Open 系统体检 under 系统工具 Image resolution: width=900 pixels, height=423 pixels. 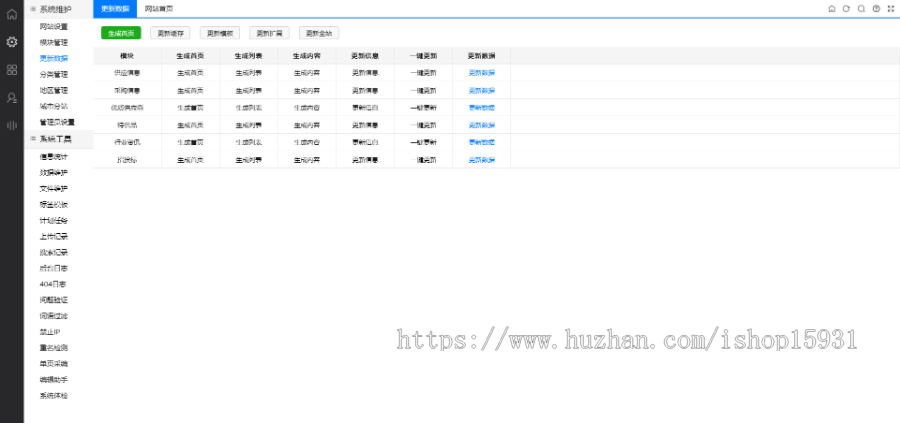point(54,395)
